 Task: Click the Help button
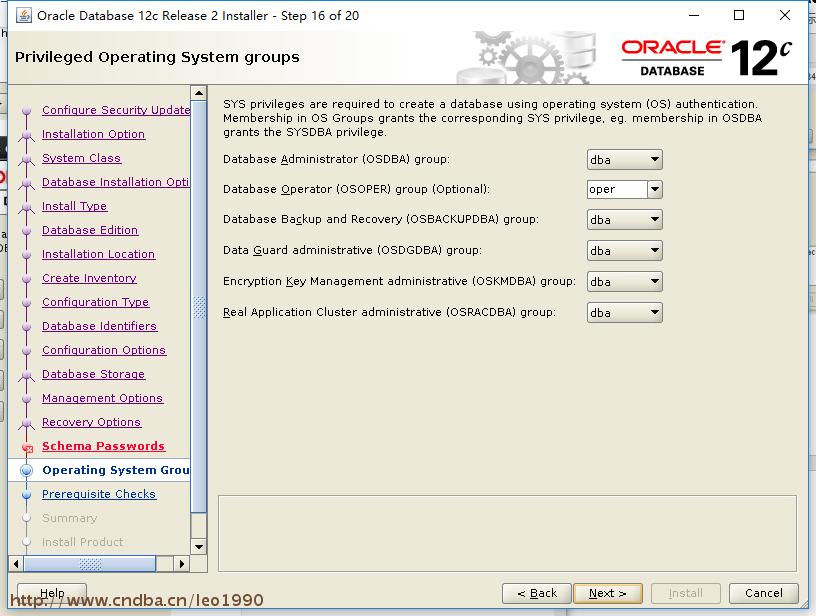pos(52,593)
